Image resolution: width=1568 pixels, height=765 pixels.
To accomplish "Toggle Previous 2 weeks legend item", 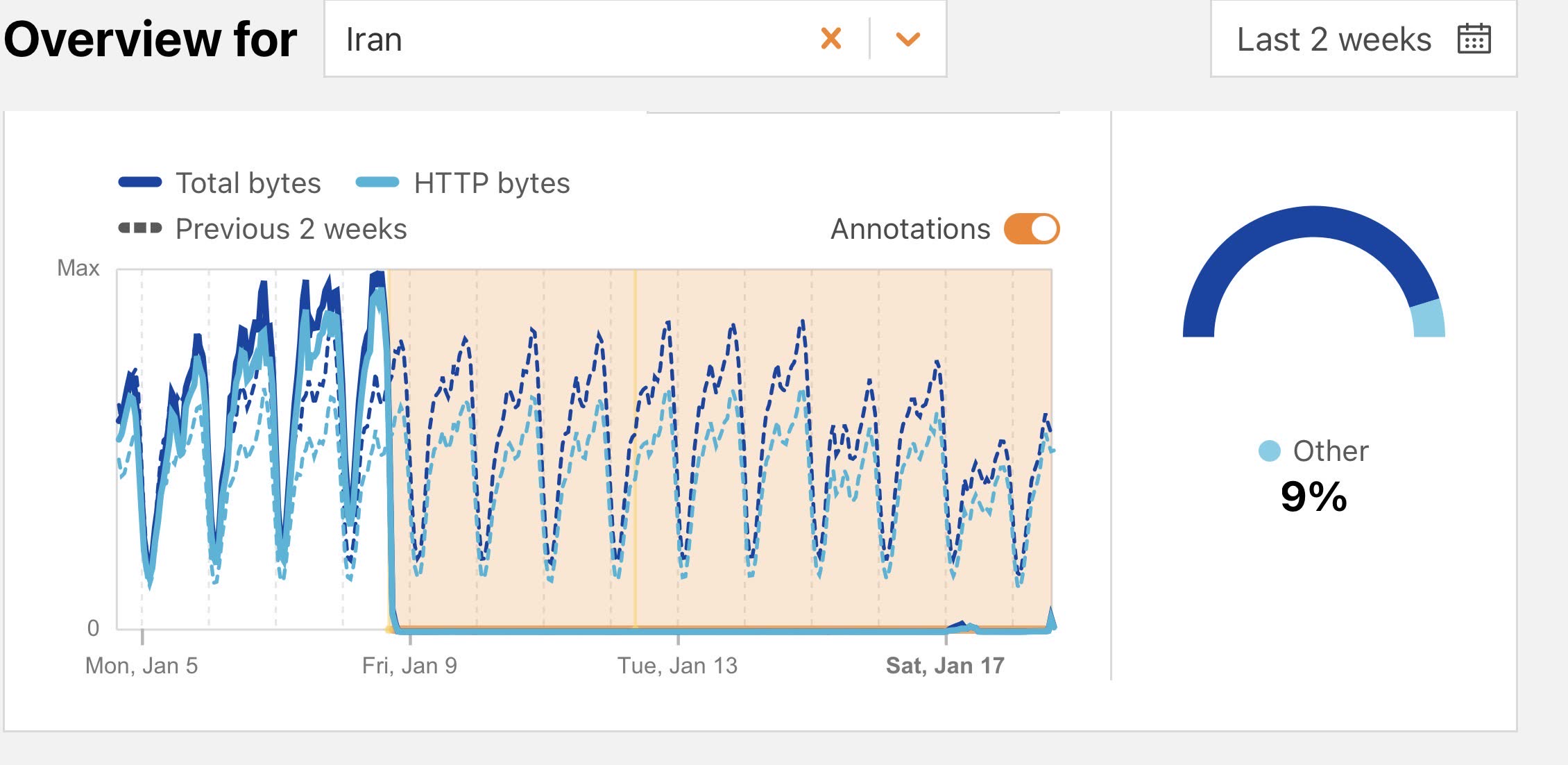I will point(291,229).
